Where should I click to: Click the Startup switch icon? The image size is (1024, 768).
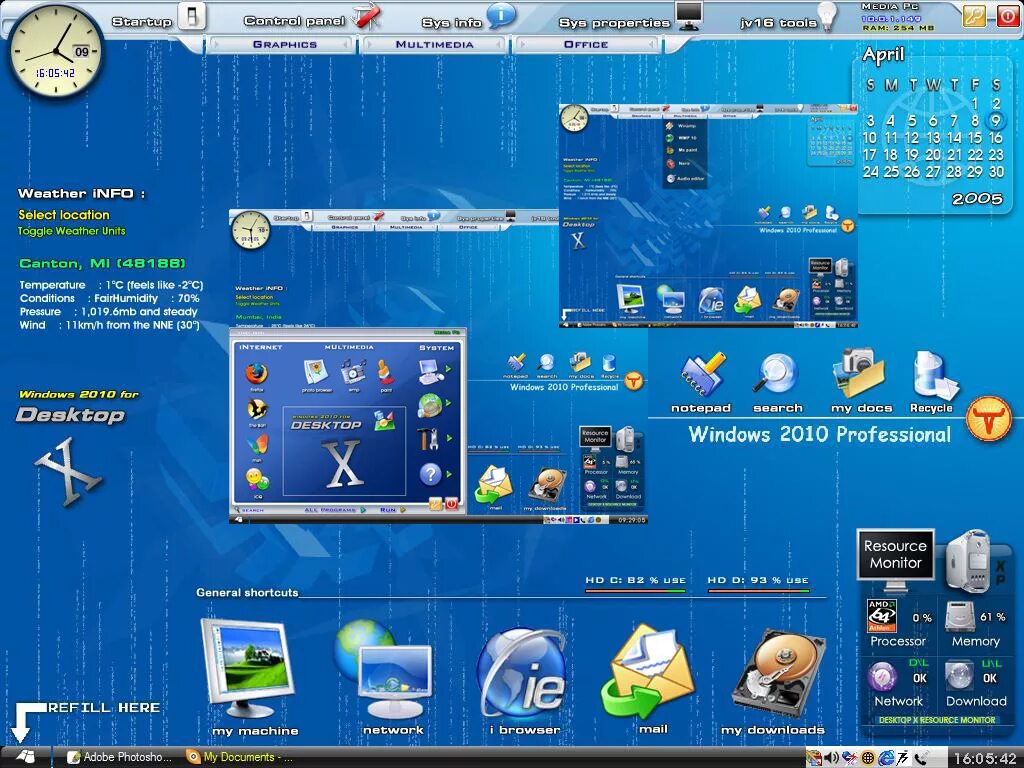coord(192,16)
